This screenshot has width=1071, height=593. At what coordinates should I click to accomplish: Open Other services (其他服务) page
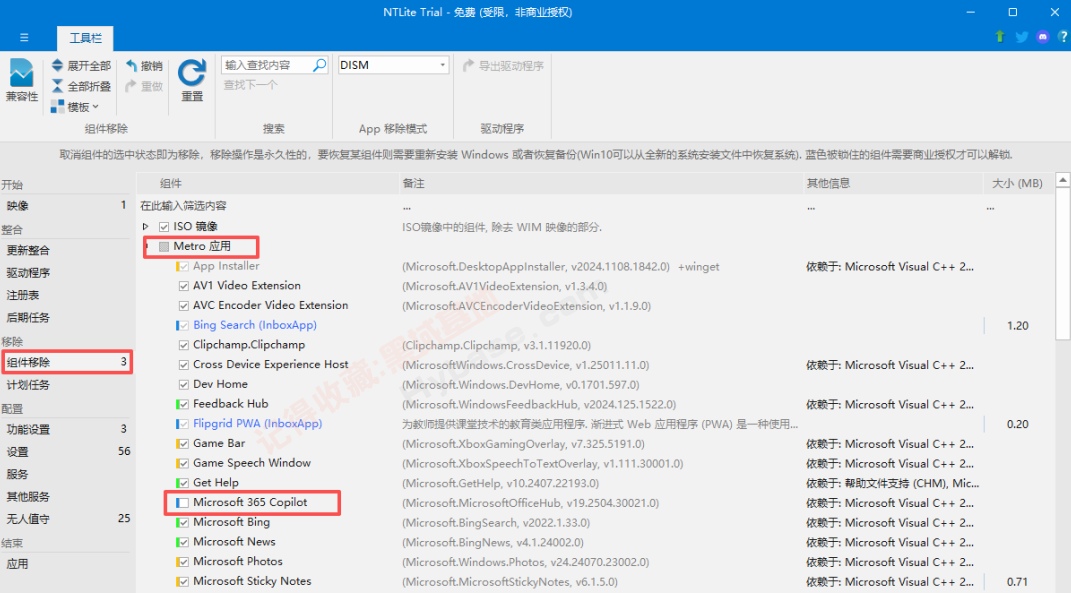click(66, 497)
